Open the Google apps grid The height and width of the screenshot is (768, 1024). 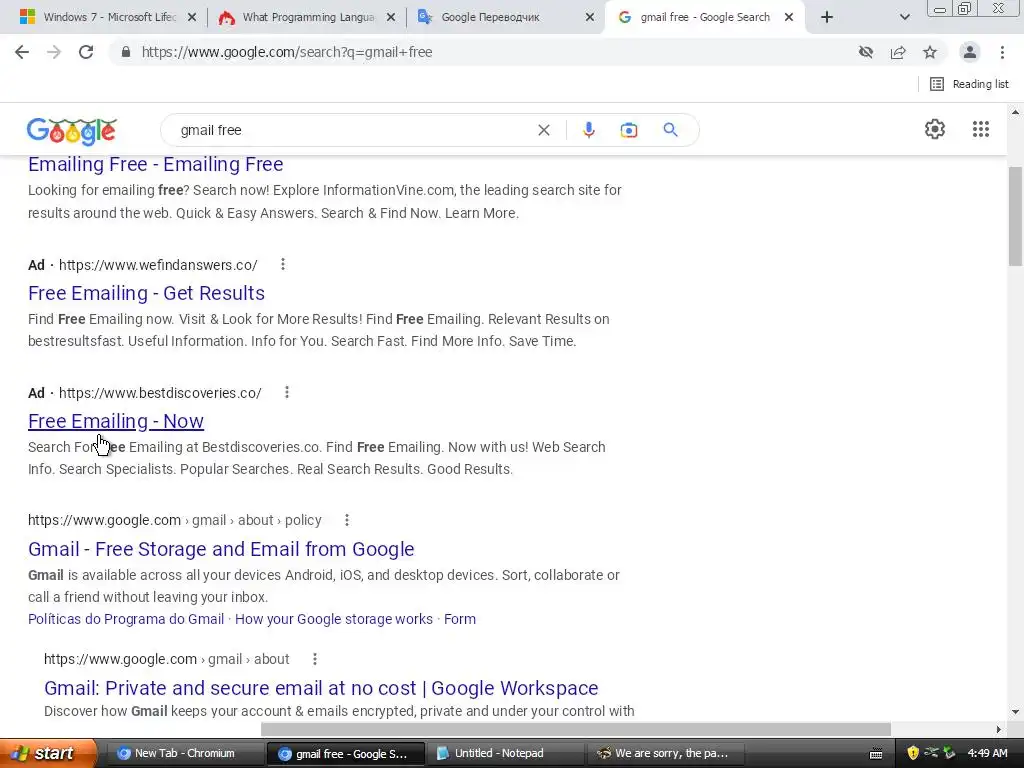tap(981, 129)
